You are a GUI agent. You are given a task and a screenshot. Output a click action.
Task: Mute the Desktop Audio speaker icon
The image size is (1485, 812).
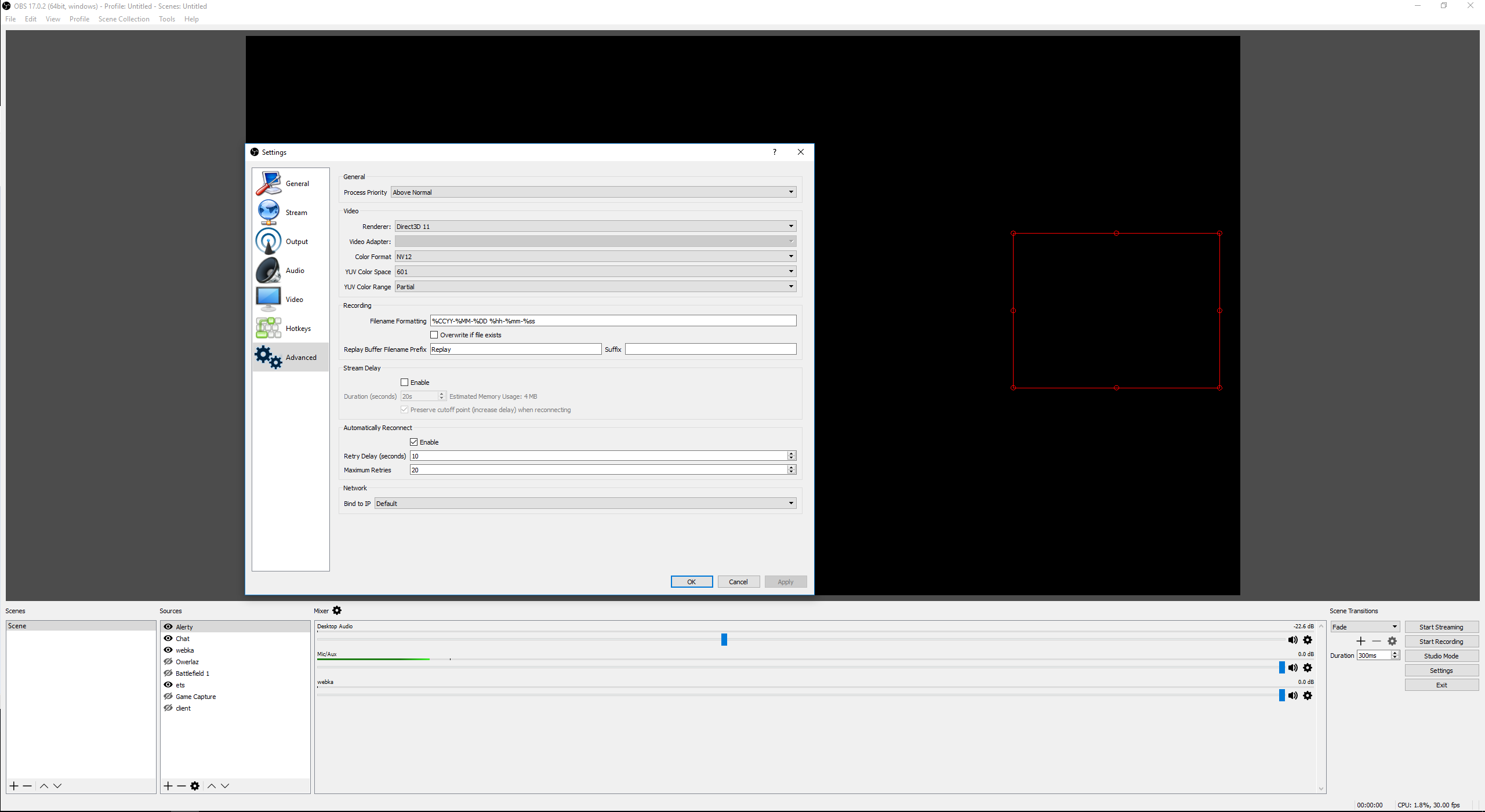coord(1292,640)
